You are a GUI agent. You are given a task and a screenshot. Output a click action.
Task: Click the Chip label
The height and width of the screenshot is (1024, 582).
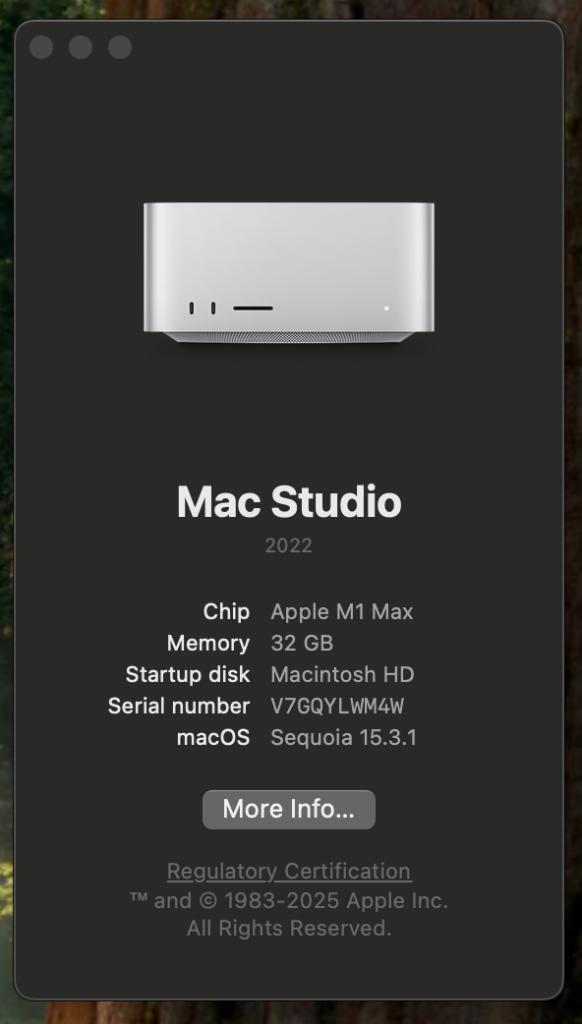point(226,612)
